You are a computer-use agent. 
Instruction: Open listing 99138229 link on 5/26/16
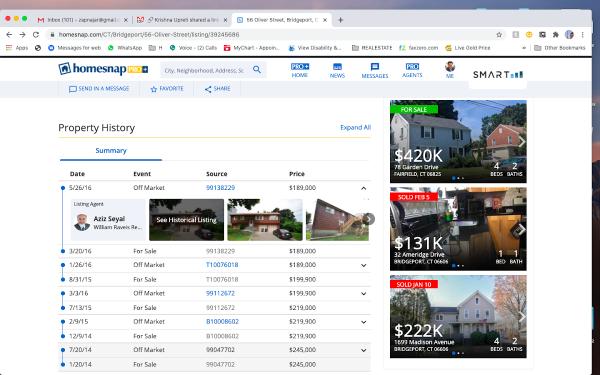pyautogui.click(x=220, y=188)
